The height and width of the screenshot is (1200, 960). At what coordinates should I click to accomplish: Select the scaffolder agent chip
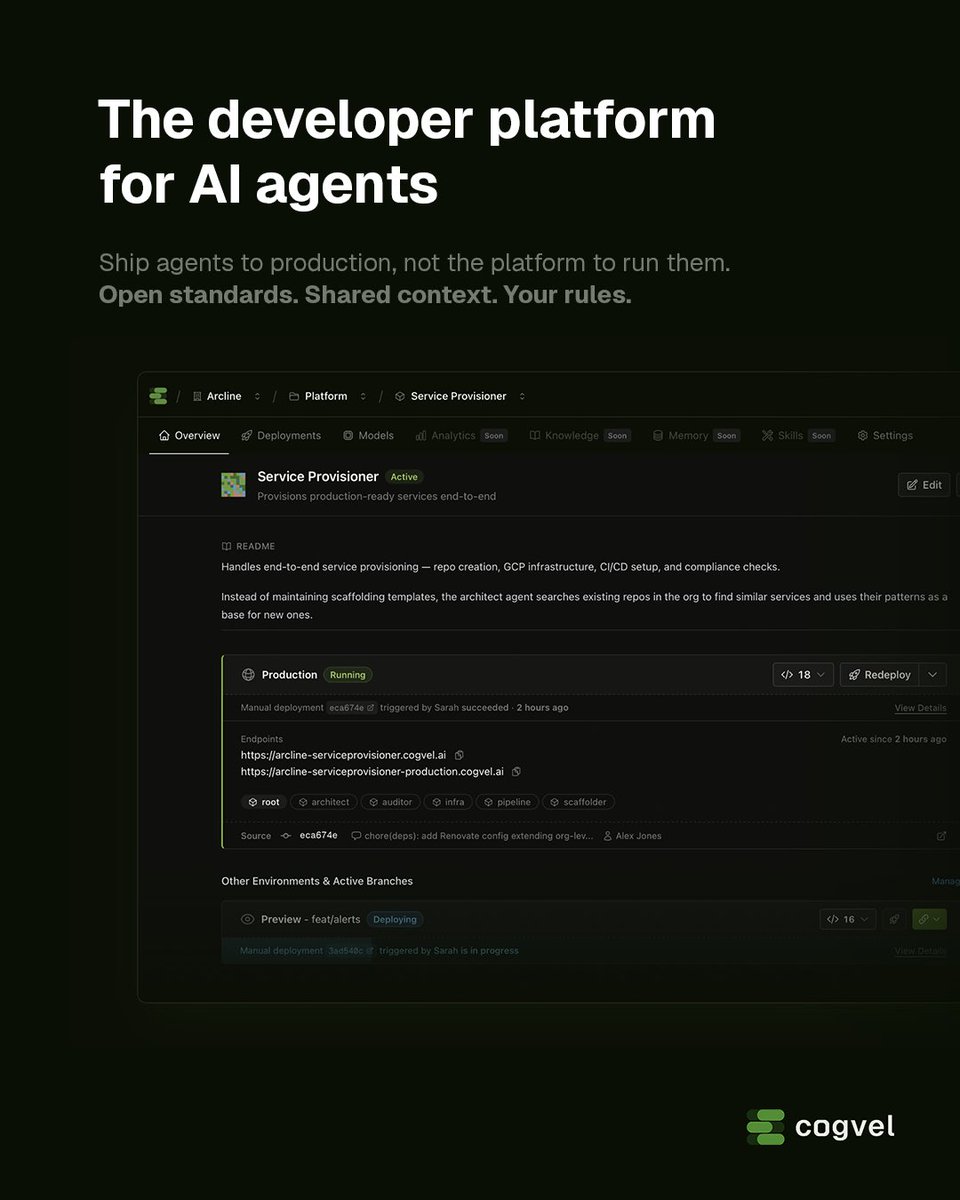tap(579, 802)
